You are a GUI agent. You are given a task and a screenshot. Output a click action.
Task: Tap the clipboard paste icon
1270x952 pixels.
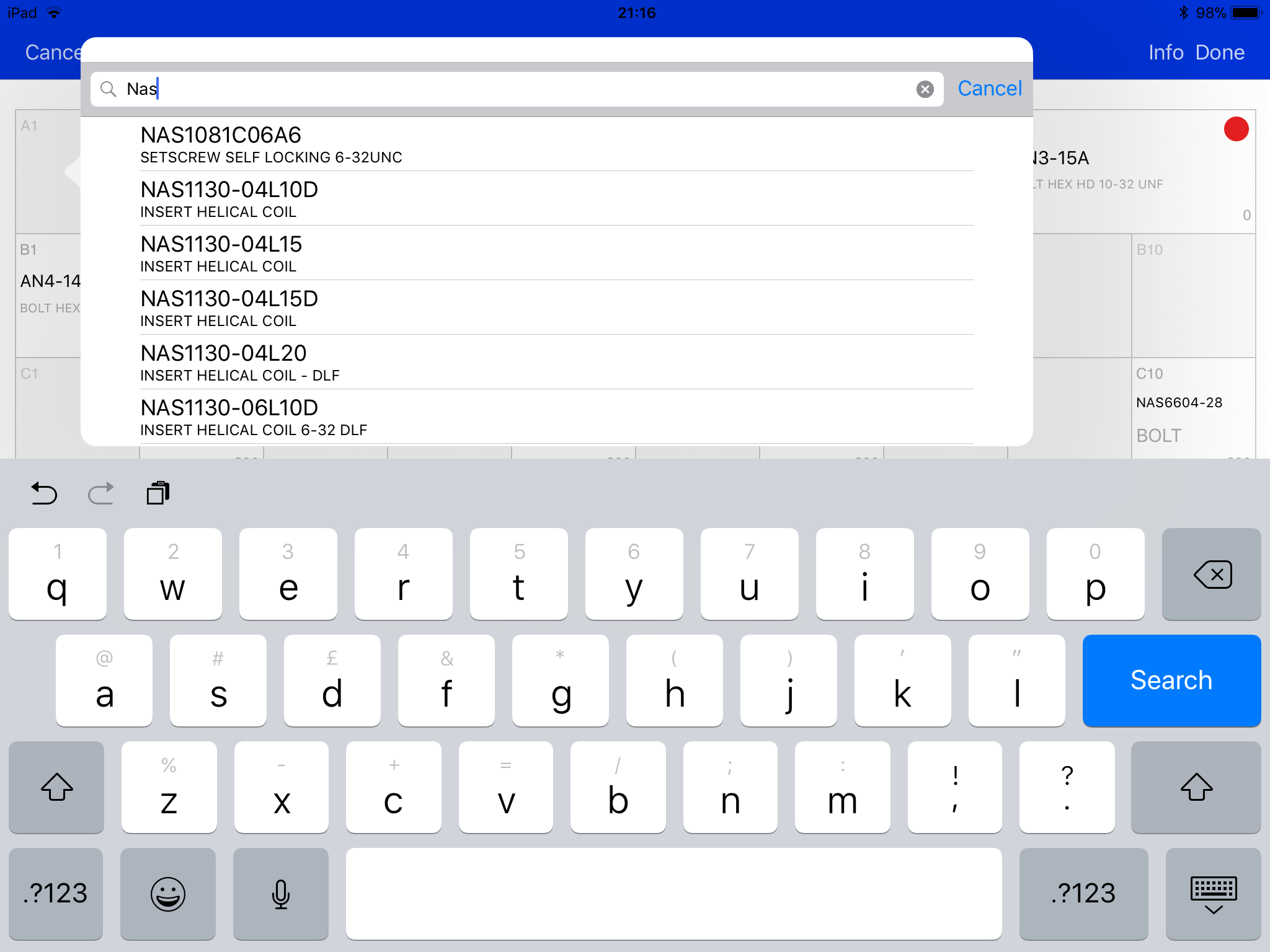click(x=158, y=493)
